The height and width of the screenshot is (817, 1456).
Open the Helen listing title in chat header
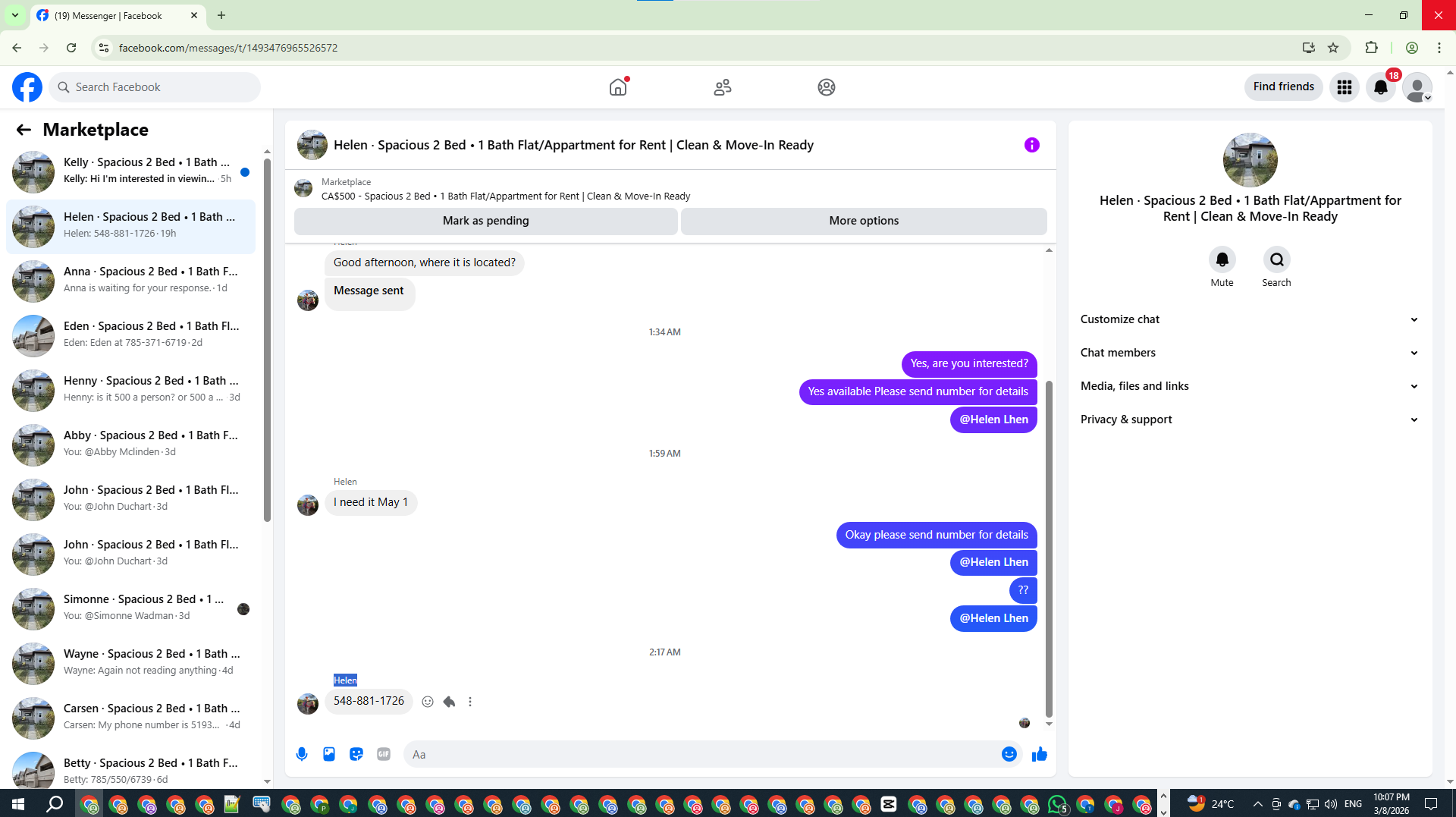click(573, 145)
